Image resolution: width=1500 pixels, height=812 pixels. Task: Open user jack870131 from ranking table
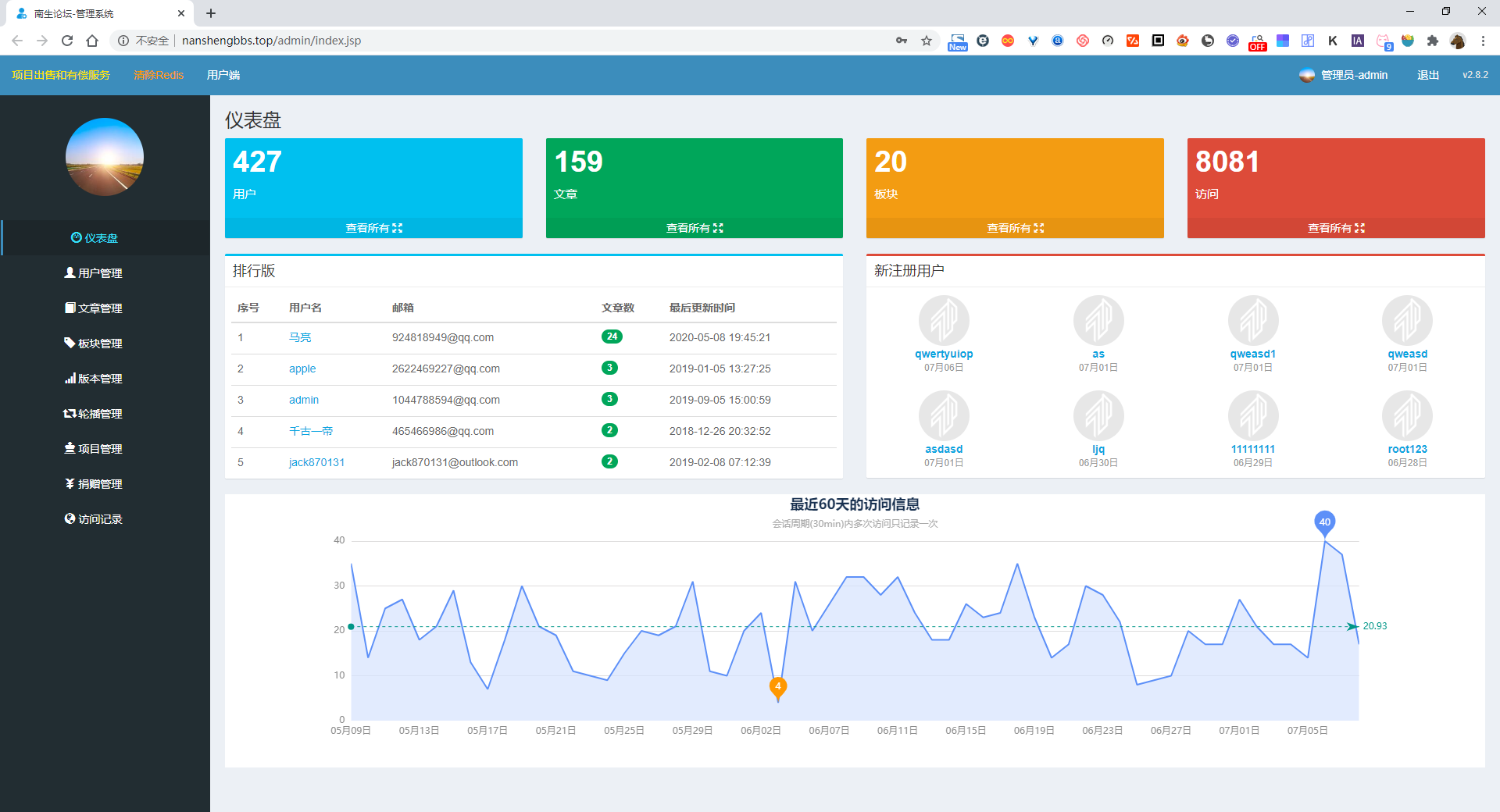coord(316,462)
